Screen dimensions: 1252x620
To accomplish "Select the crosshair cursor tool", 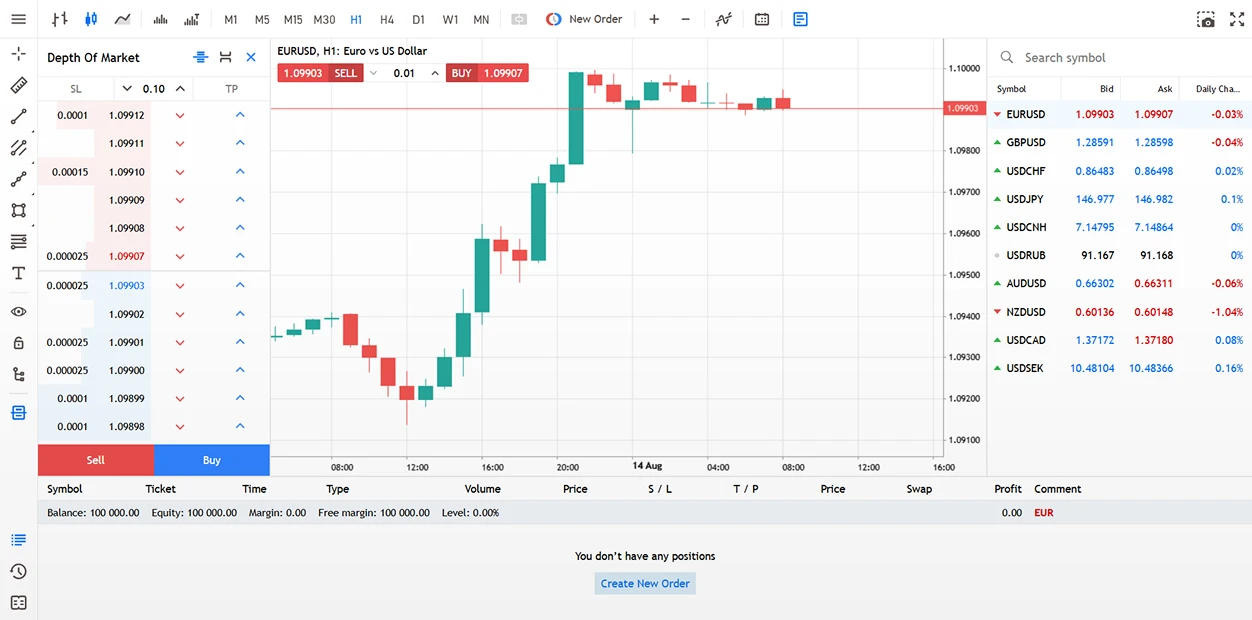I will [x=18, y=54].
